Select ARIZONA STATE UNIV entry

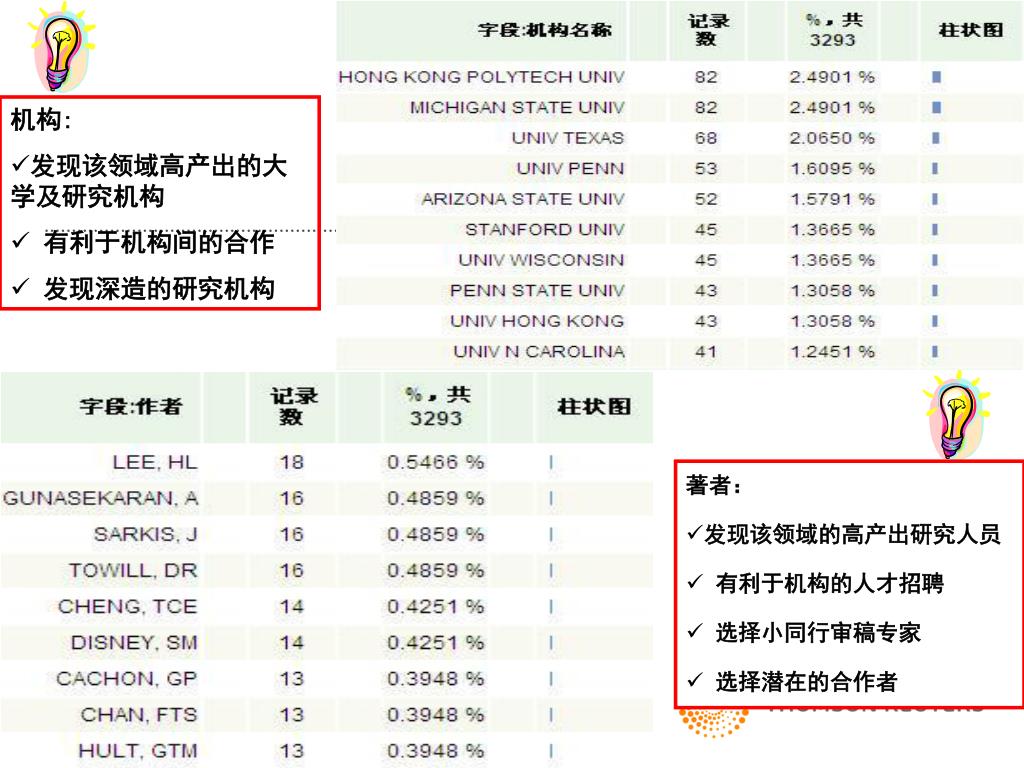pos(523,199)
